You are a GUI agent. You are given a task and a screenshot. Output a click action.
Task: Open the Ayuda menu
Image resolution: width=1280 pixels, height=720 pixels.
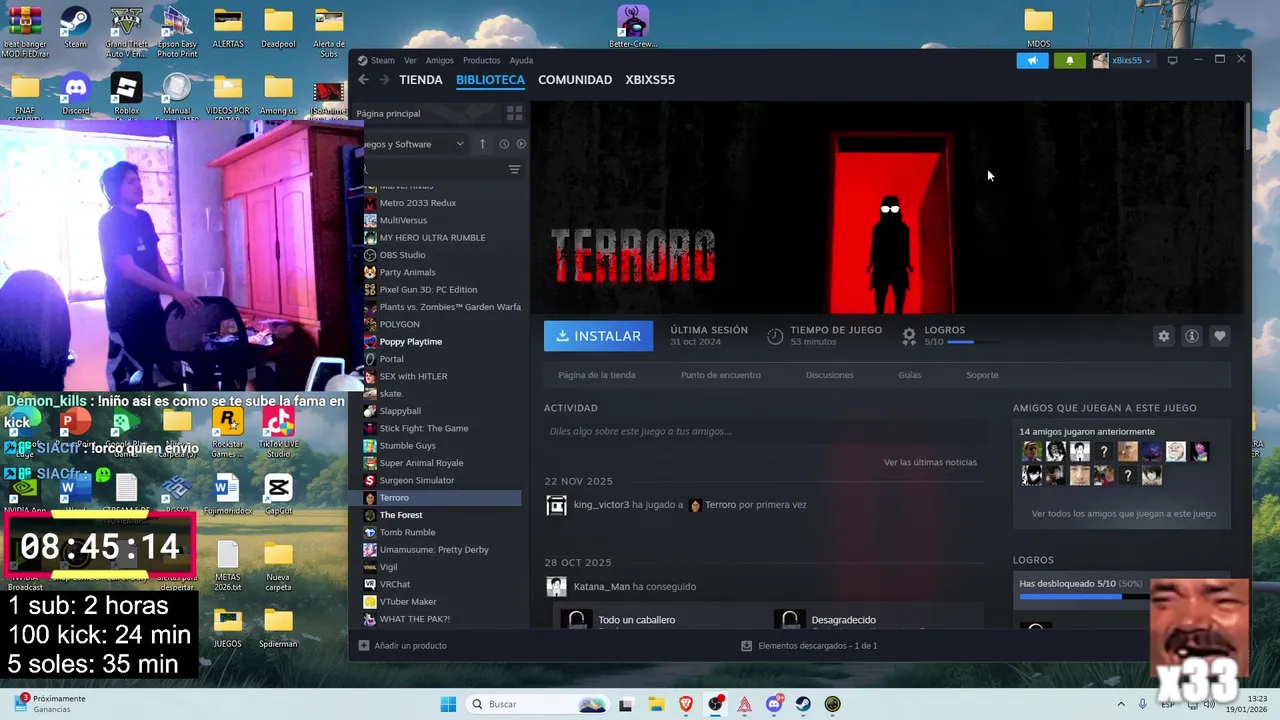521,60
